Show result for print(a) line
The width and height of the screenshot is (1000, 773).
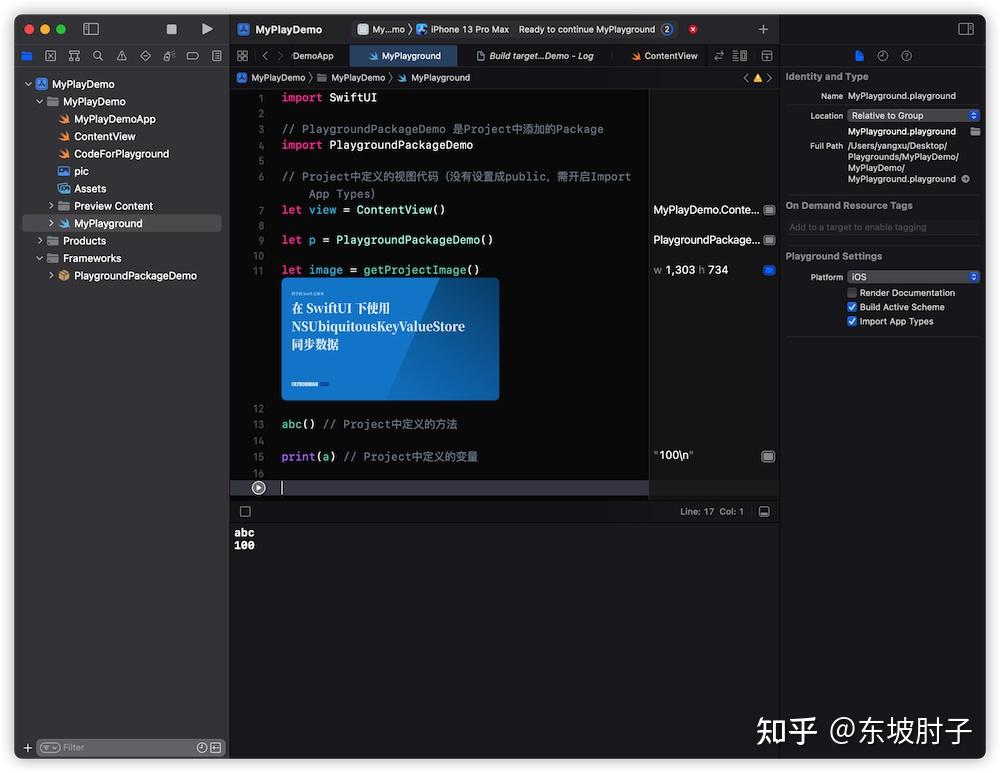(x=768, y=456)
